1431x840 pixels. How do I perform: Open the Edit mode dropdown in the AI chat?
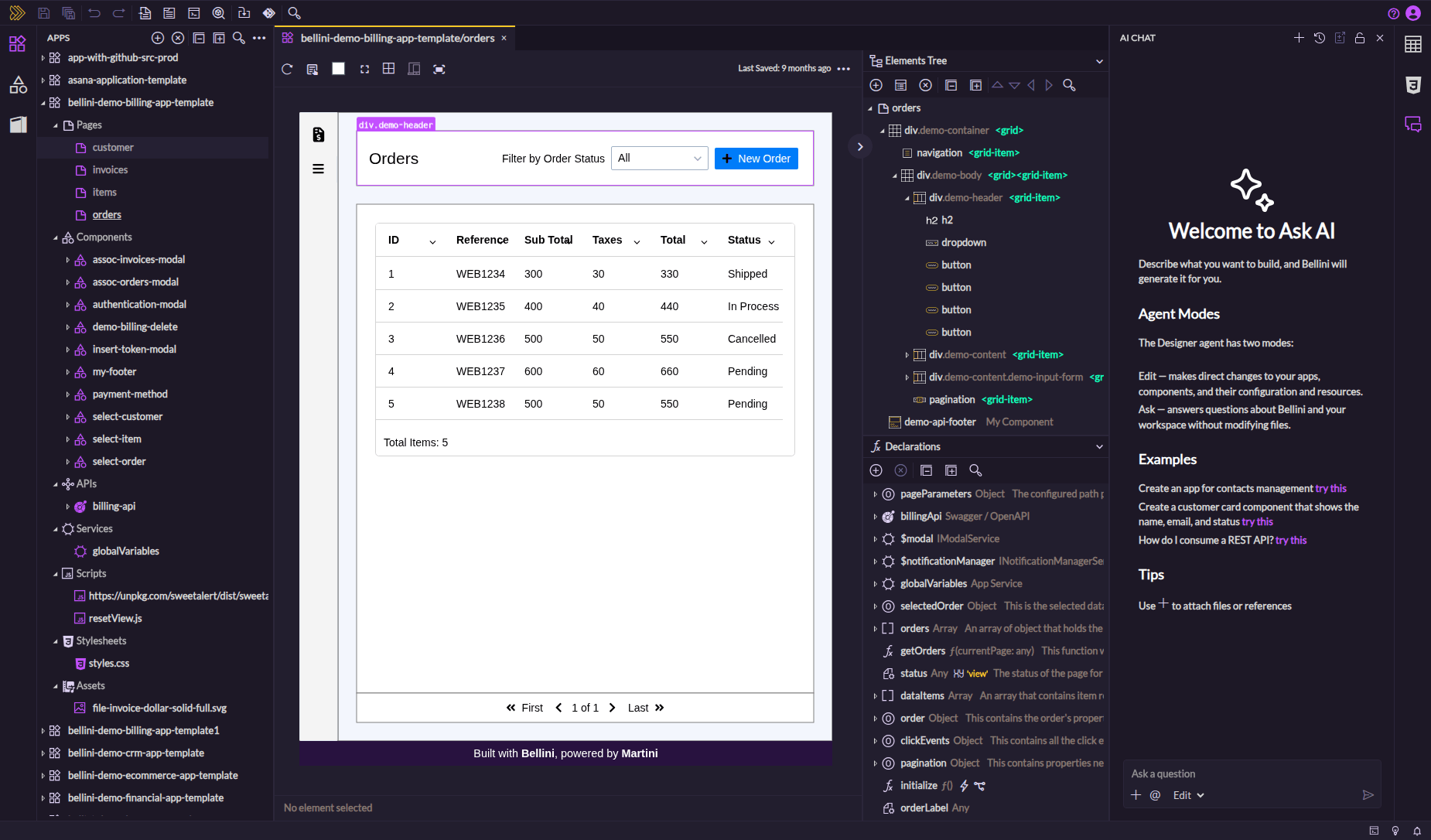(x=1189, y=795)
